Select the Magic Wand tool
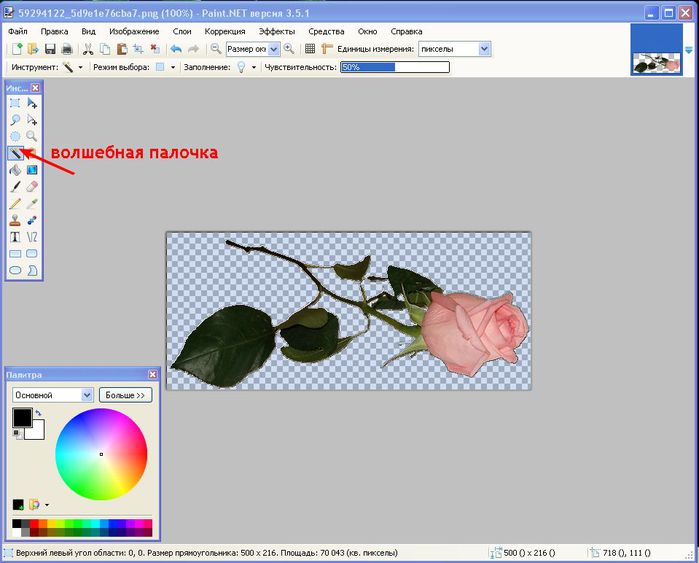Screen dimensions: 699x563 click(x=15, y=153)
